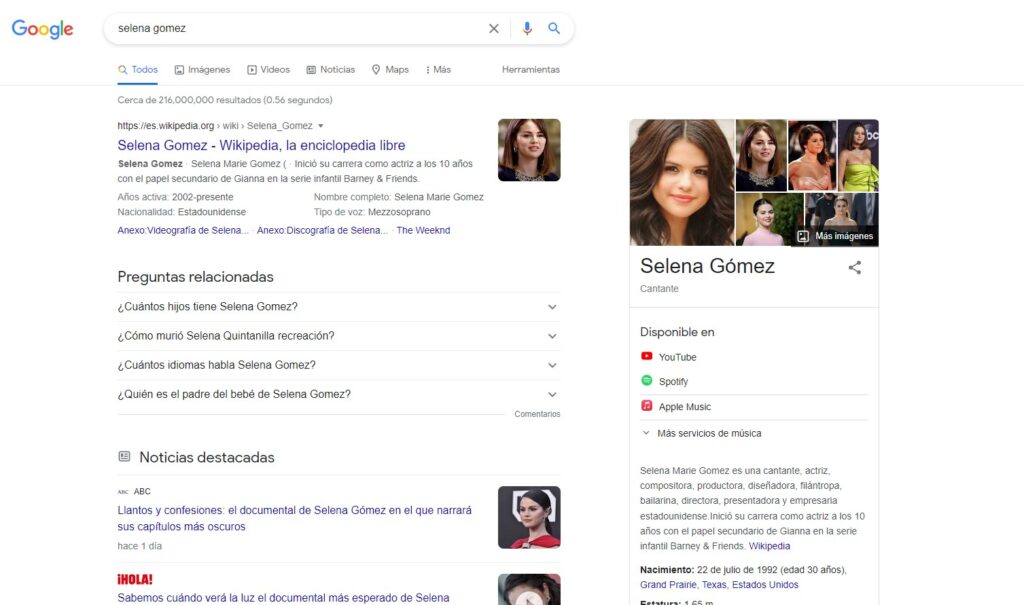The height and width of the screenshot is (605, 1024).
Task: Open large Selena Gomez portrait in knowledge panel
Action: [682, 182]
